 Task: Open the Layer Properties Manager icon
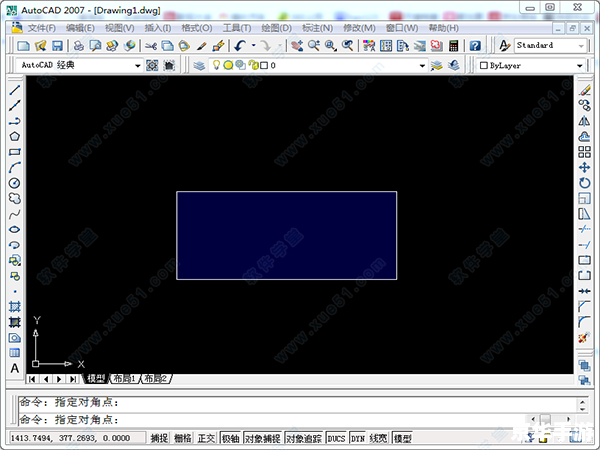[199, 65]
